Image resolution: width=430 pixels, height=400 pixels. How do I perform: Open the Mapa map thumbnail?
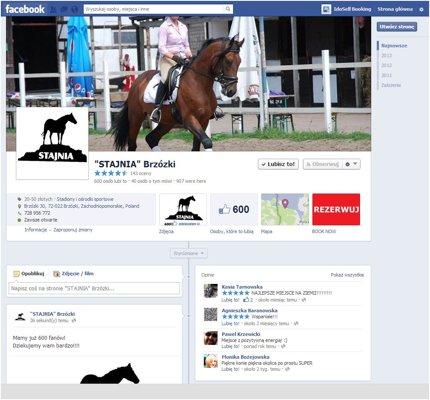click(x=285, y=209)
